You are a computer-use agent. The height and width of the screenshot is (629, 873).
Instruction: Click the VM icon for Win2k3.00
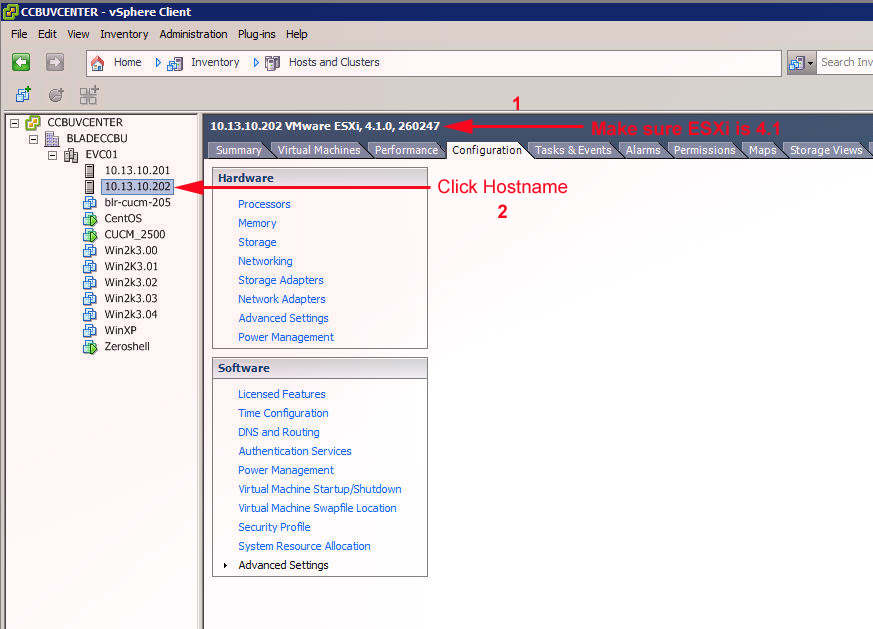tap(90, 250)
